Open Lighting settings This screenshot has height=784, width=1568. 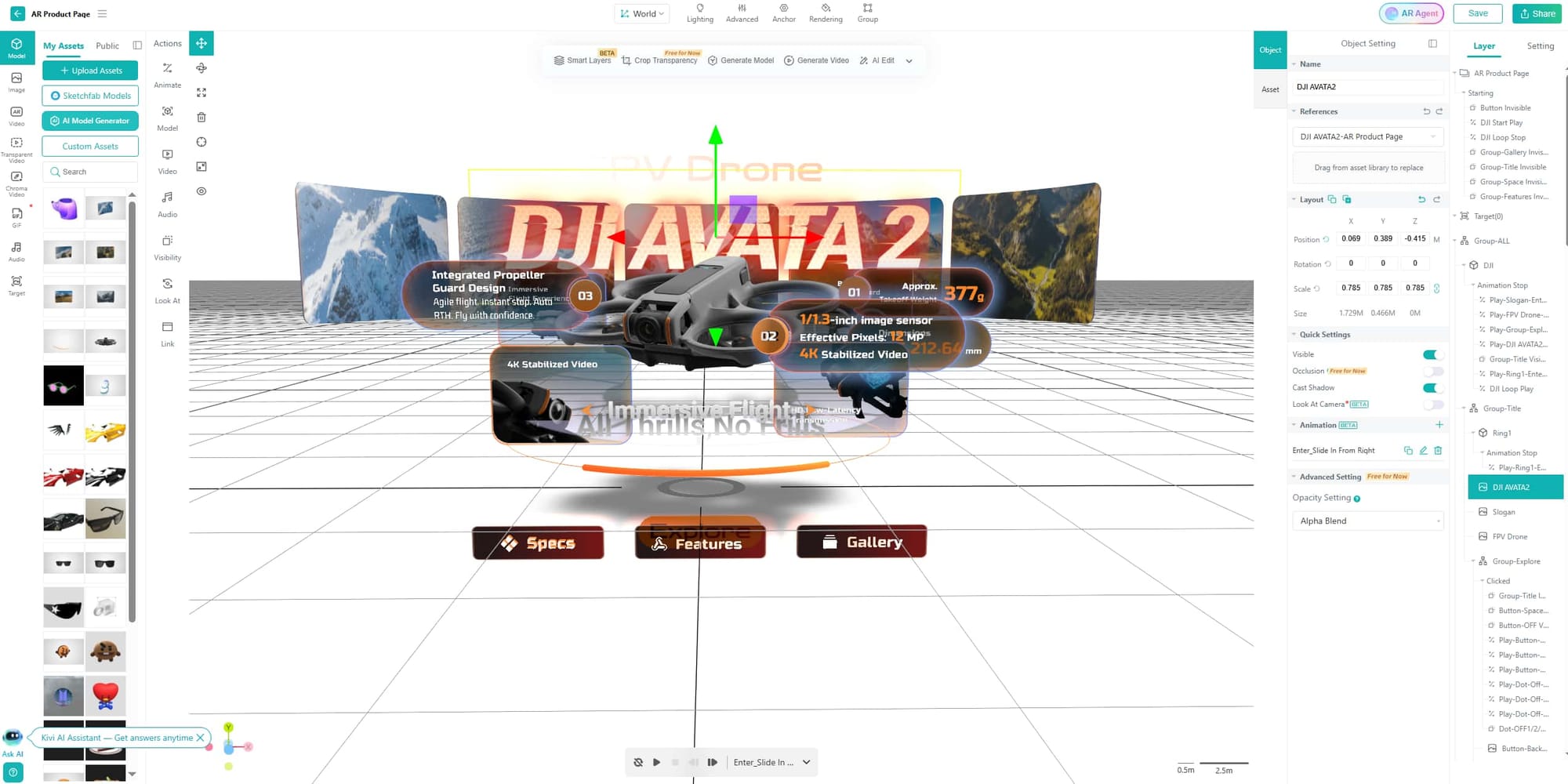coord(700,13)
